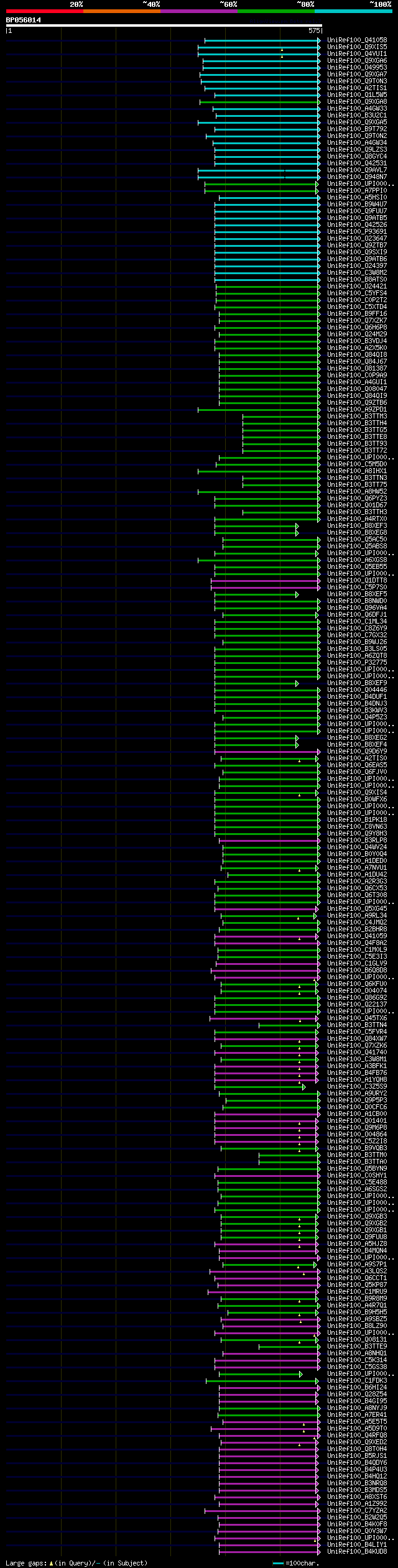Click the orange ~40% identity legend bar
398x1568 pixels.
[x=121, y=11]
